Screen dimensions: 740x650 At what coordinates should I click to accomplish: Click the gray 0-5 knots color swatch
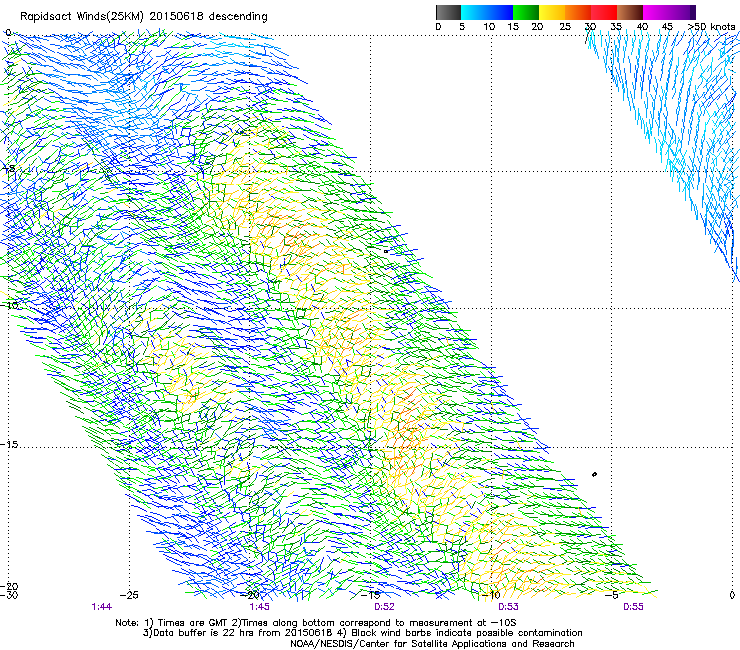pyautogui.click(x=448, y=12)
